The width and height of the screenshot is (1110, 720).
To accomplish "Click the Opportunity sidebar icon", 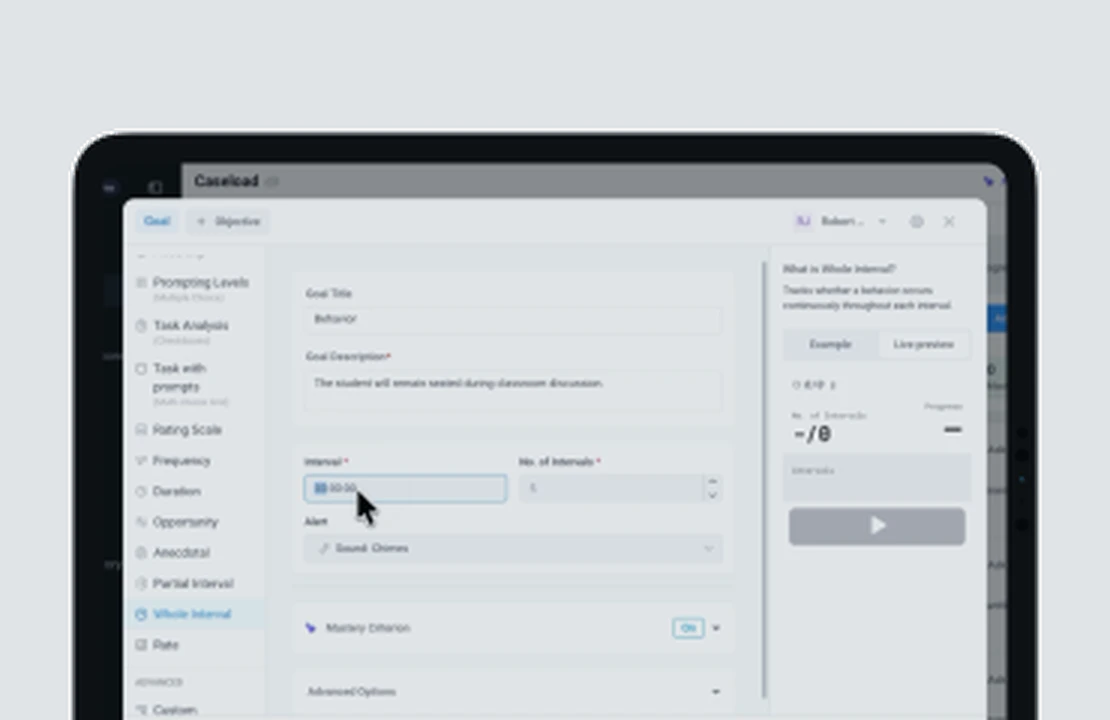I will pos(142,522).
